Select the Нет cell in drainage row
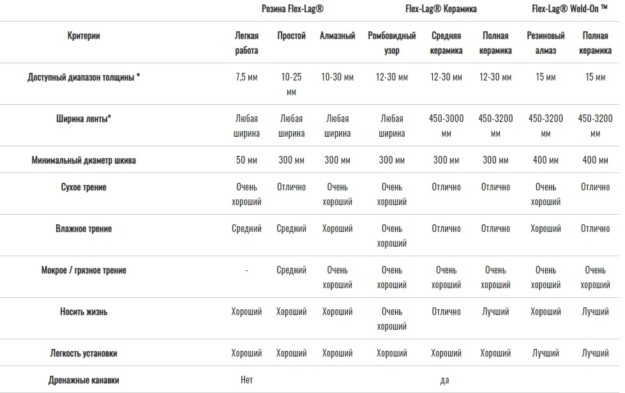The height and width of the screenshot is (393, 625). tap(246, 380)
